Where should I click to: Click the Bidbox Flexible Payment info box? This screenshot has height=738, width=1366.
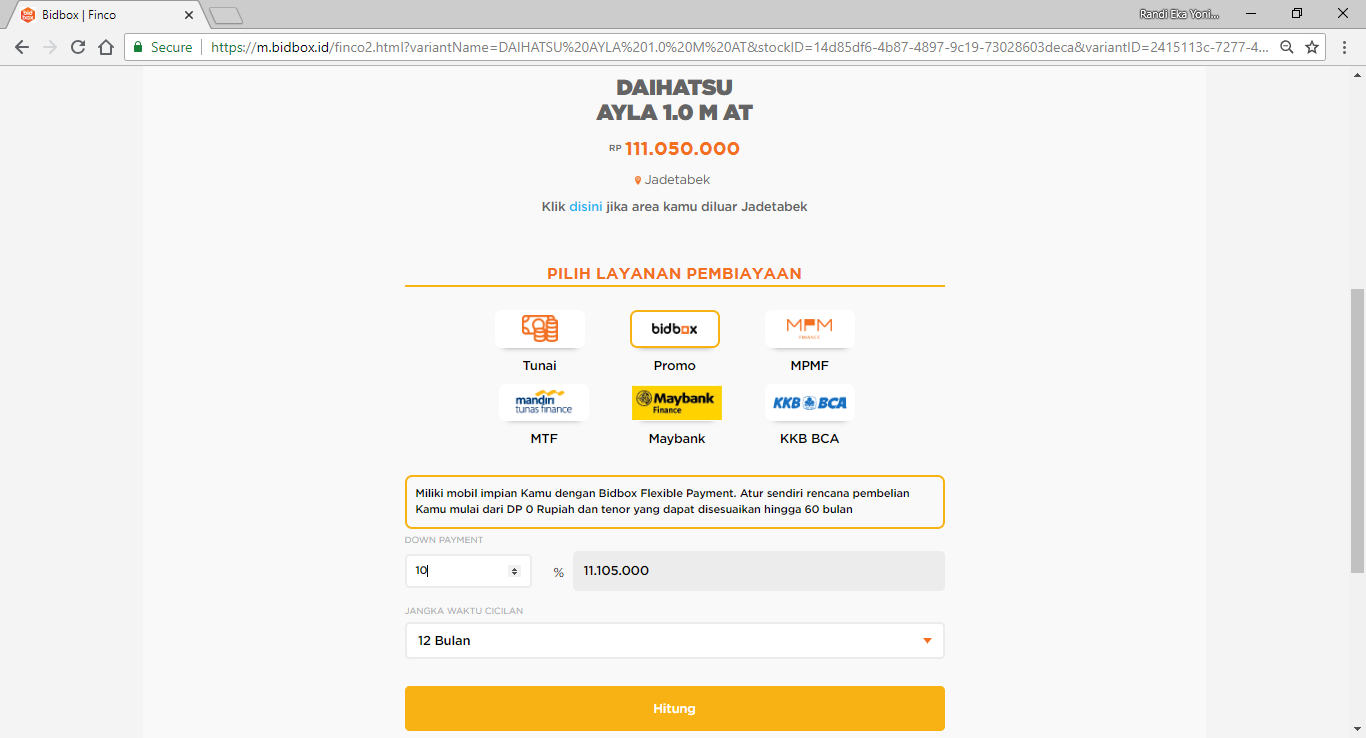(x=675, y=502)
